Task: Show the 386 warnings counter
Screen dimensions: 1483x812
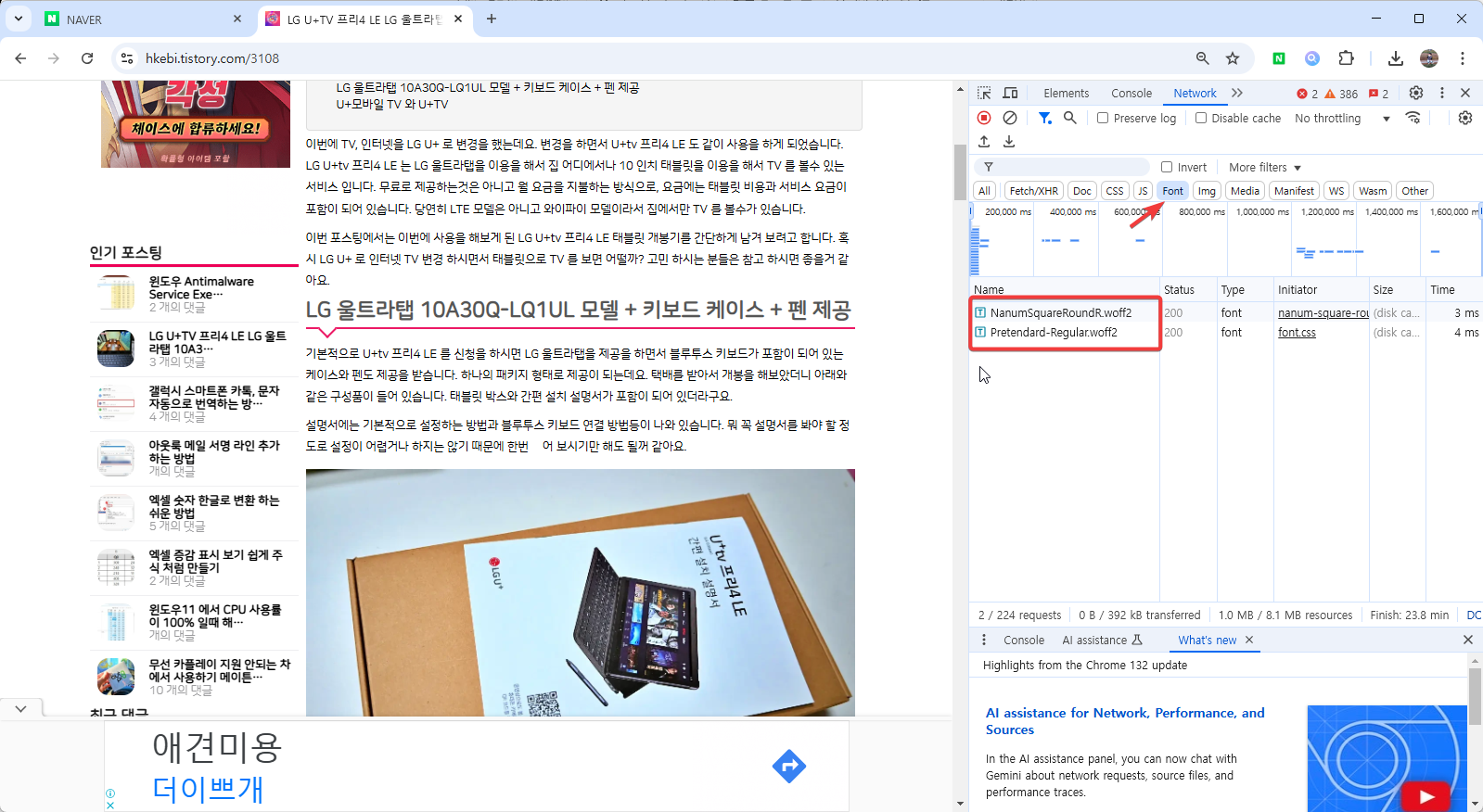Action: (x=1341, y=94)
